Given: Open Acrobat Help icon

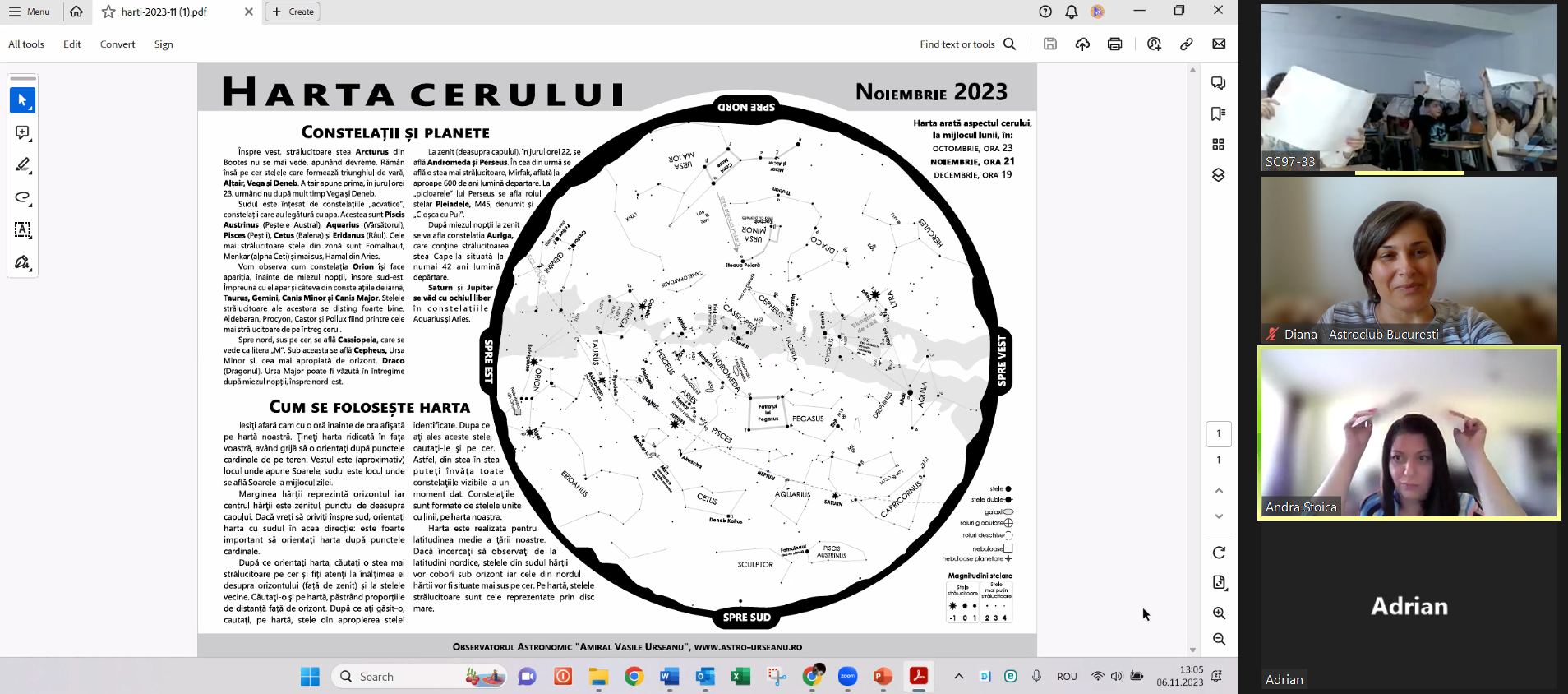Looking at the screenshot, I should pyautogui.click(x=1045, y=12).
